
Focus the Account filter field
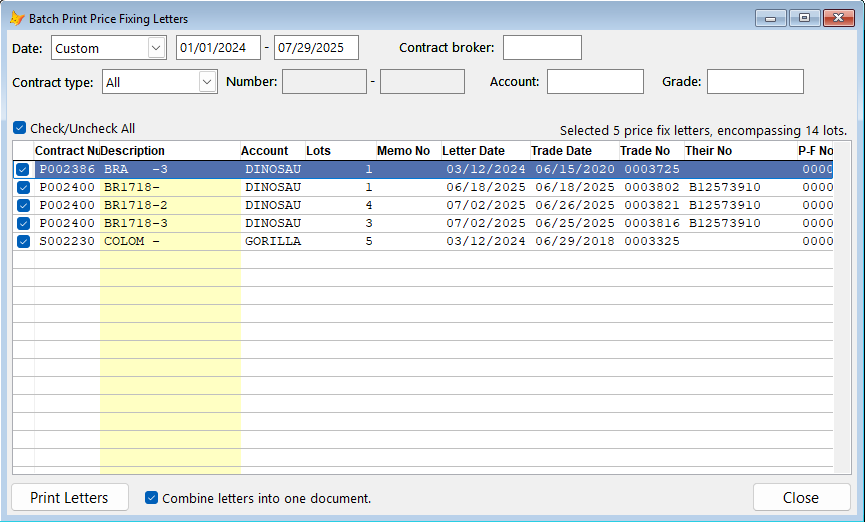coord(595,82)
